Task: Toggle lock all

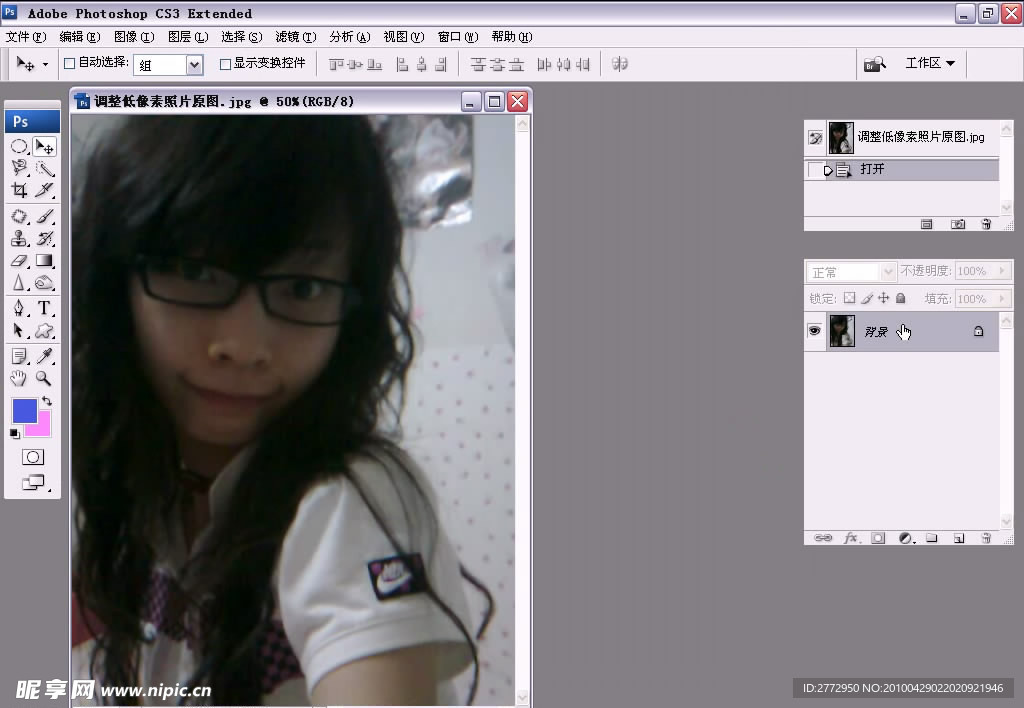Action: click(901, 298)
